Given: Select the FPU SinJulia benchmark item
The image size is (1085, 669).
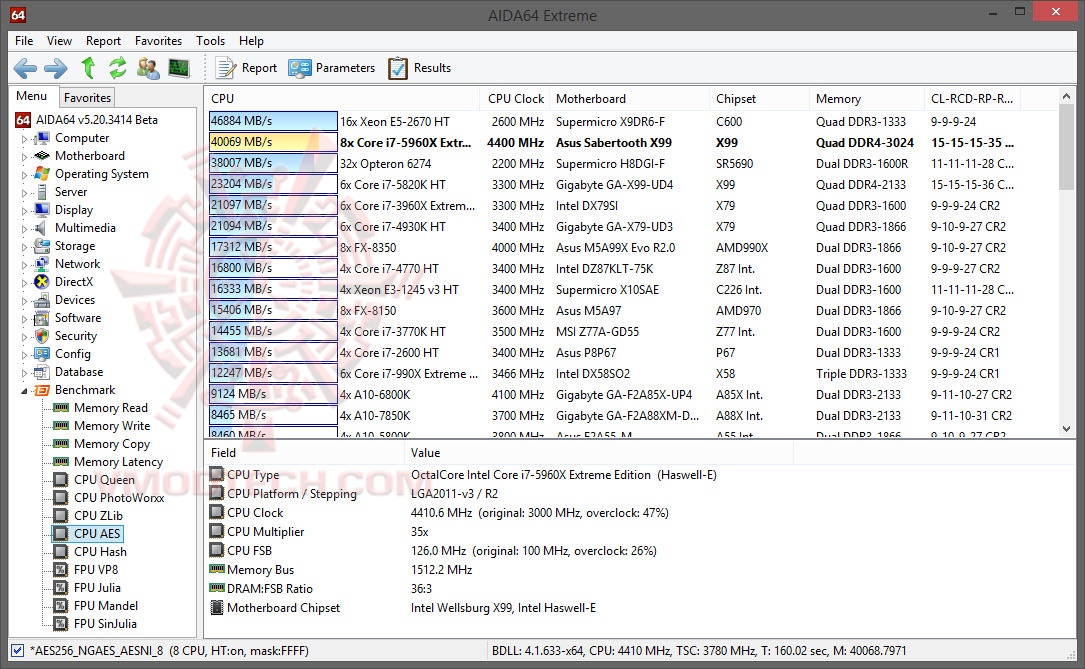Looking at the screenshot, I should [105, 623].
